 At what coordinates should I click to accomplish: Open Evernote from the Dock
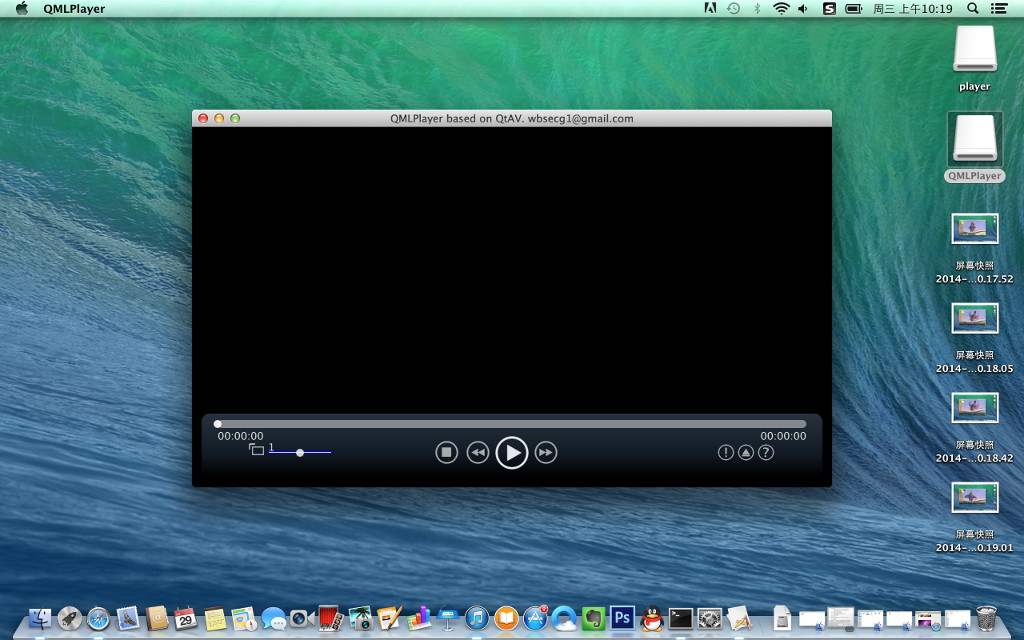tap(594, 618)
